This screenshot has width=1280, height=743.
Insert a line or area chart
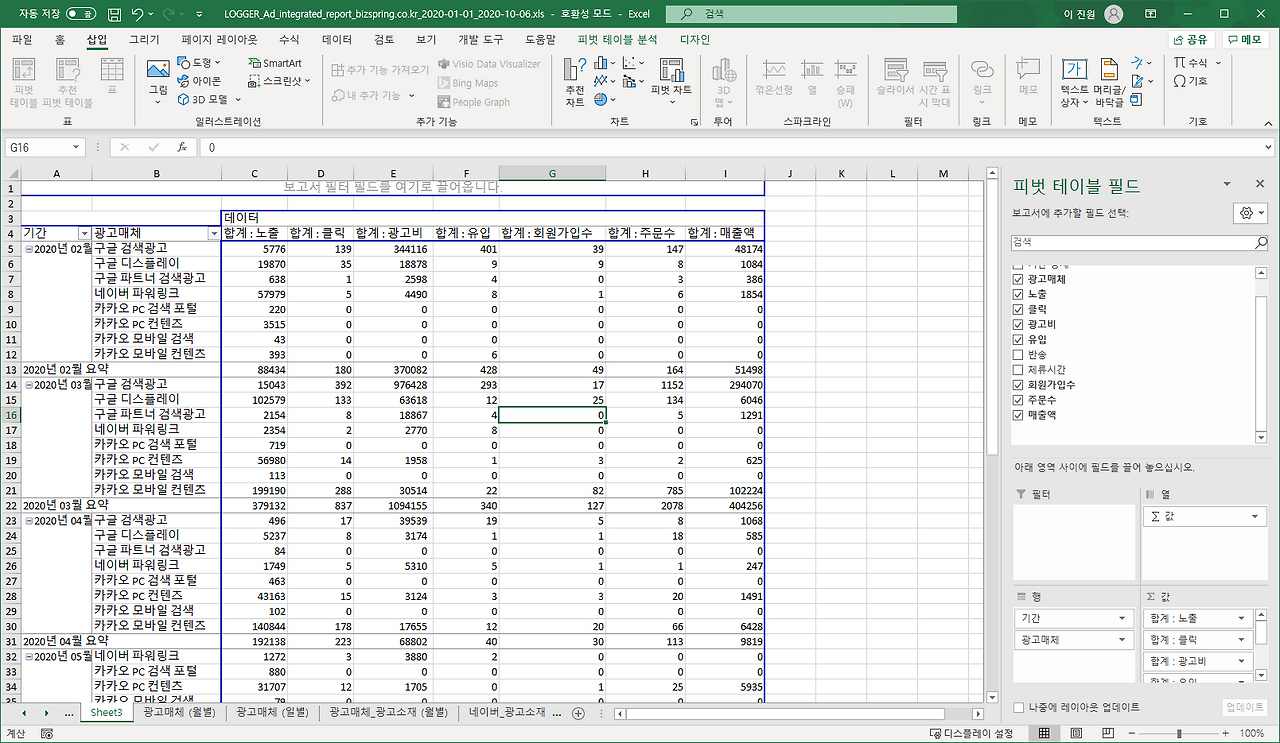(604, 81)
